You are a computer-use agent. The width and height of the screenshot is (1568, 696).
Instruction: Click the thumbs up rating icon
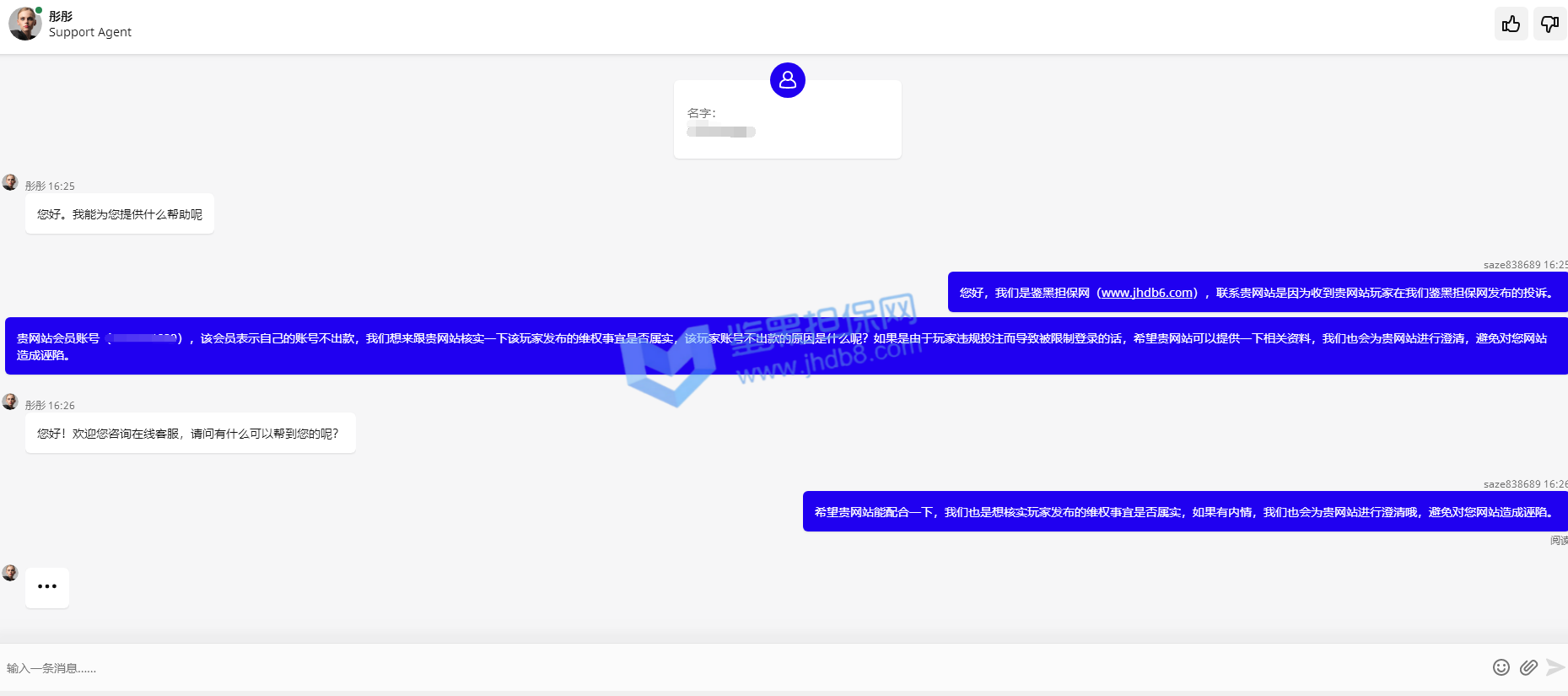click(1511, 24)
